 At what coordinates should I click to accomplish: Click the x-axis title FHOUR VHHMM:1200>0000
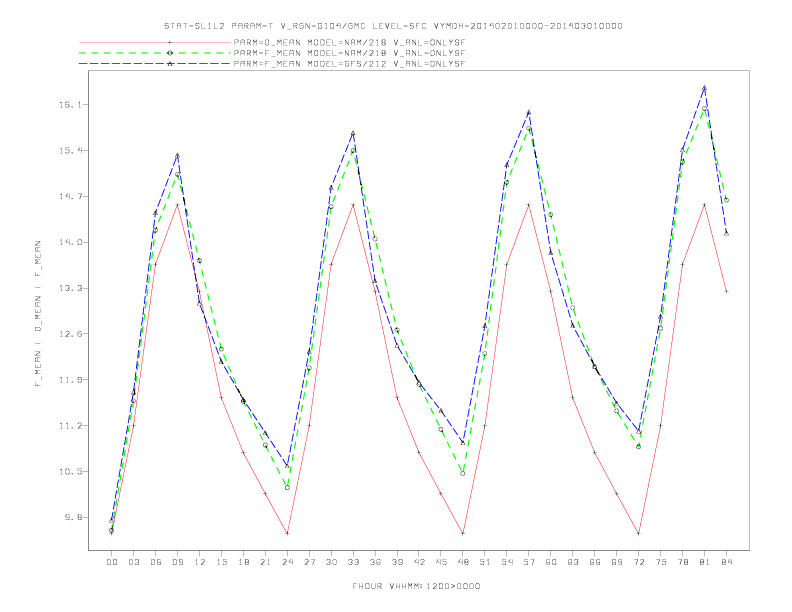click(x=416, y=586)
